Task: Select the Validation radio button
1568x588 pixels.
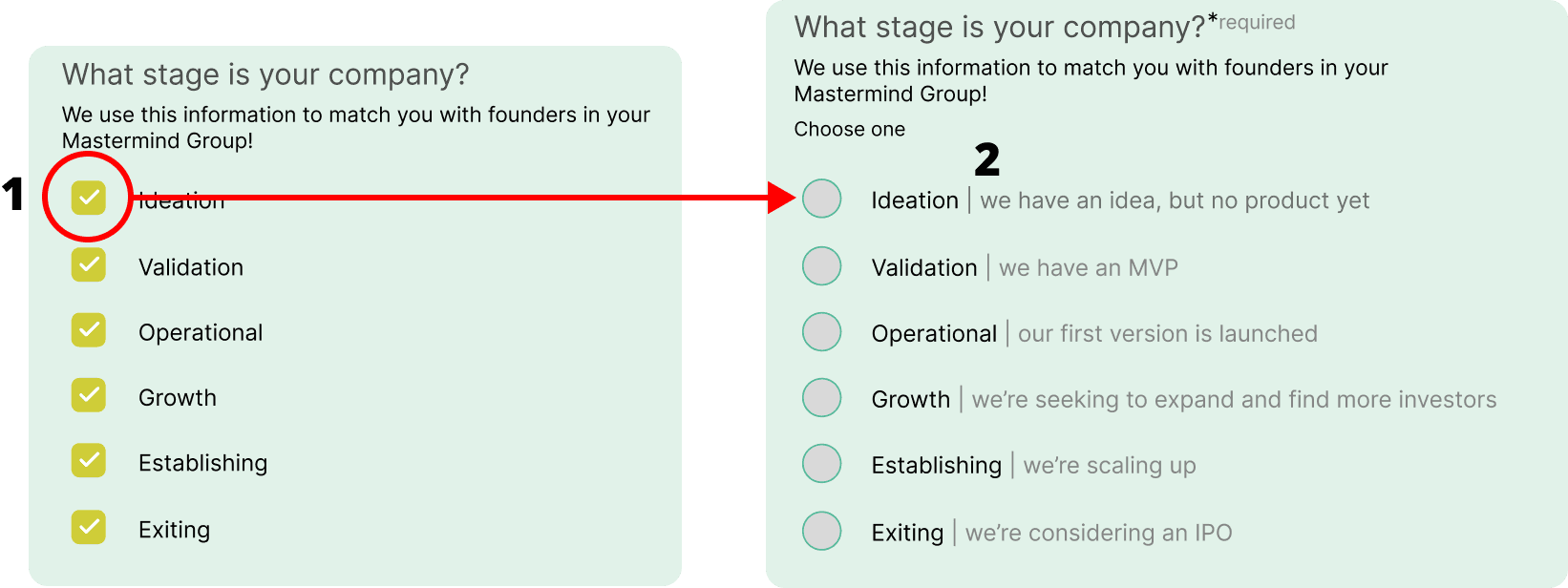Action: [x=821, y=266]
